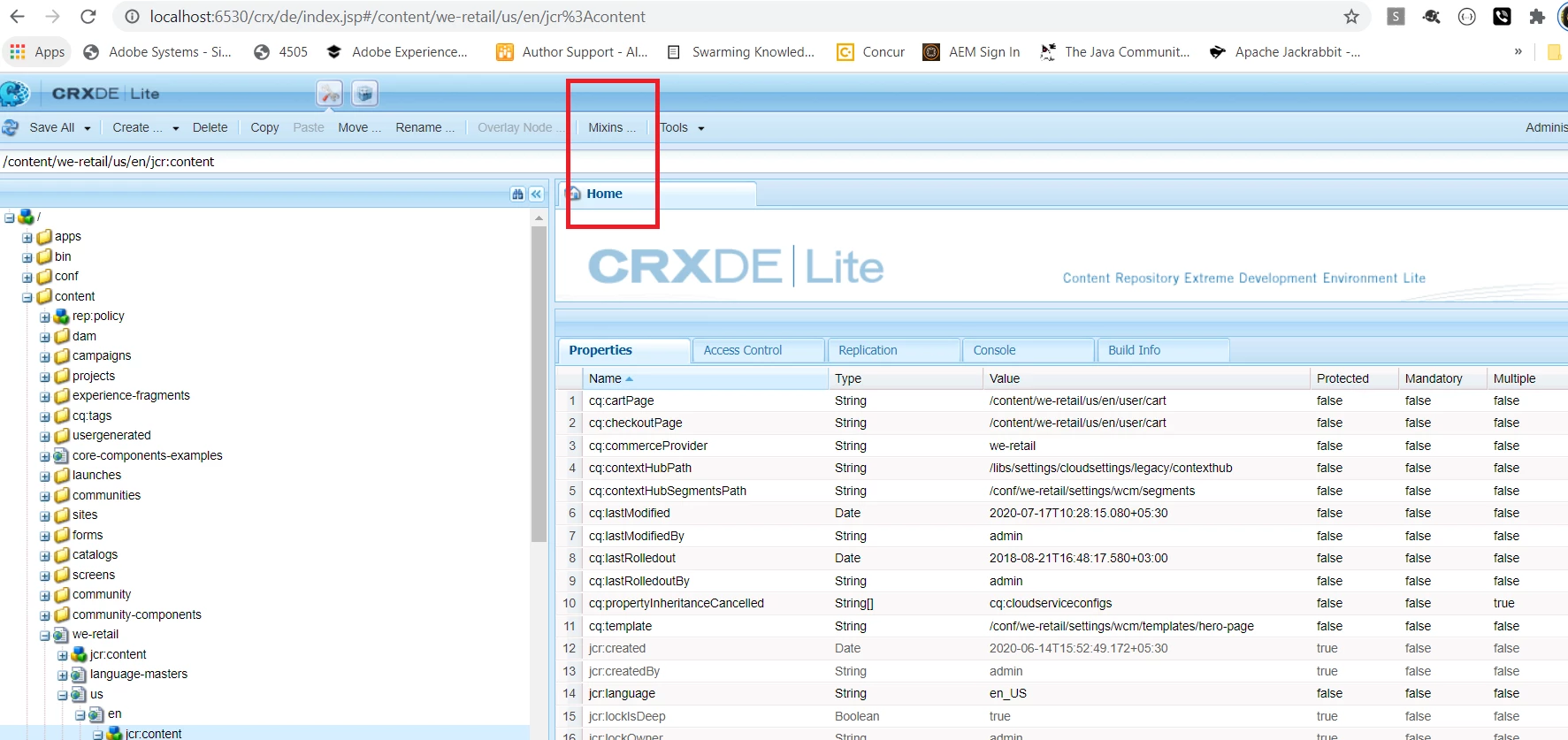The image size is (1568, 740).
Task: Click the tools wrench icon in header
Action: click(329, 93)
